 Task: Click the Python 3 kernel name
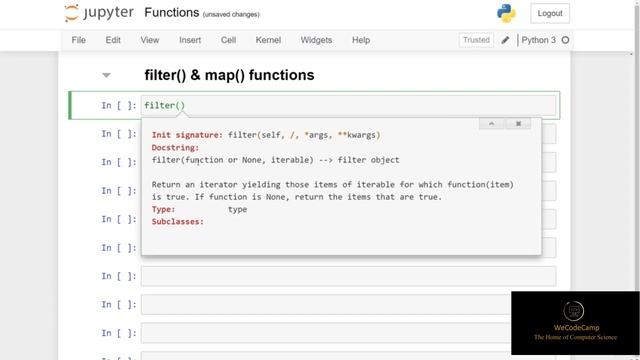(x=538, y=40)
